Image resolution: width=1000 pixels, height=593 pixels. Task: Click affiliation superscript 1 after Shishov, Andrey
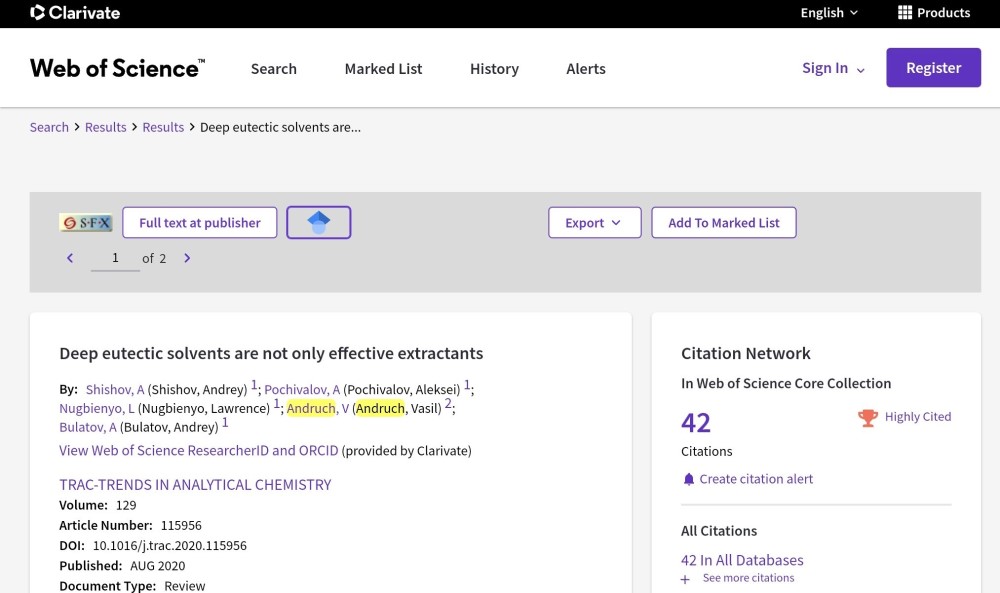[254, 384]
